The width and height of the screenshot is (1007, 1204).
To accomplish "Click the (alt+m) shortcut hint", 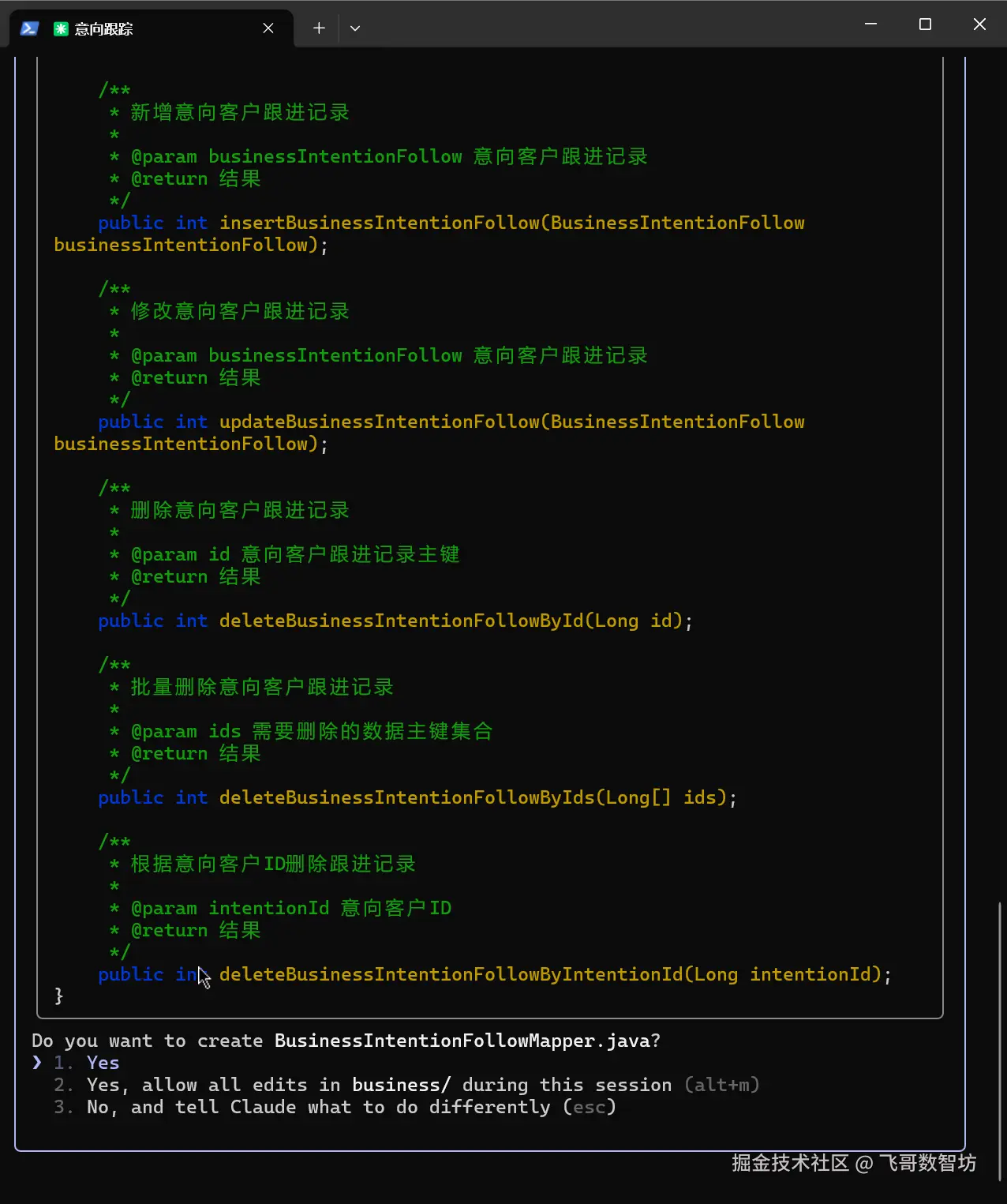I will coord(721,1085).
